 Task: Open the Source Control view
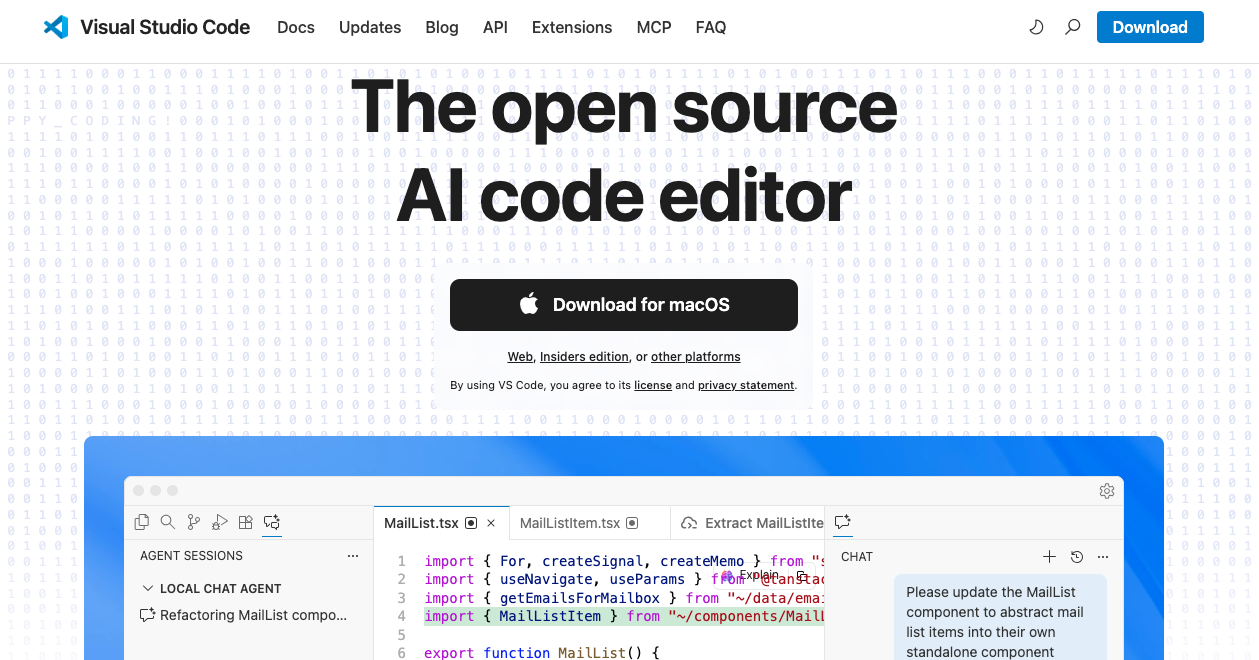[x=193, y=522]
